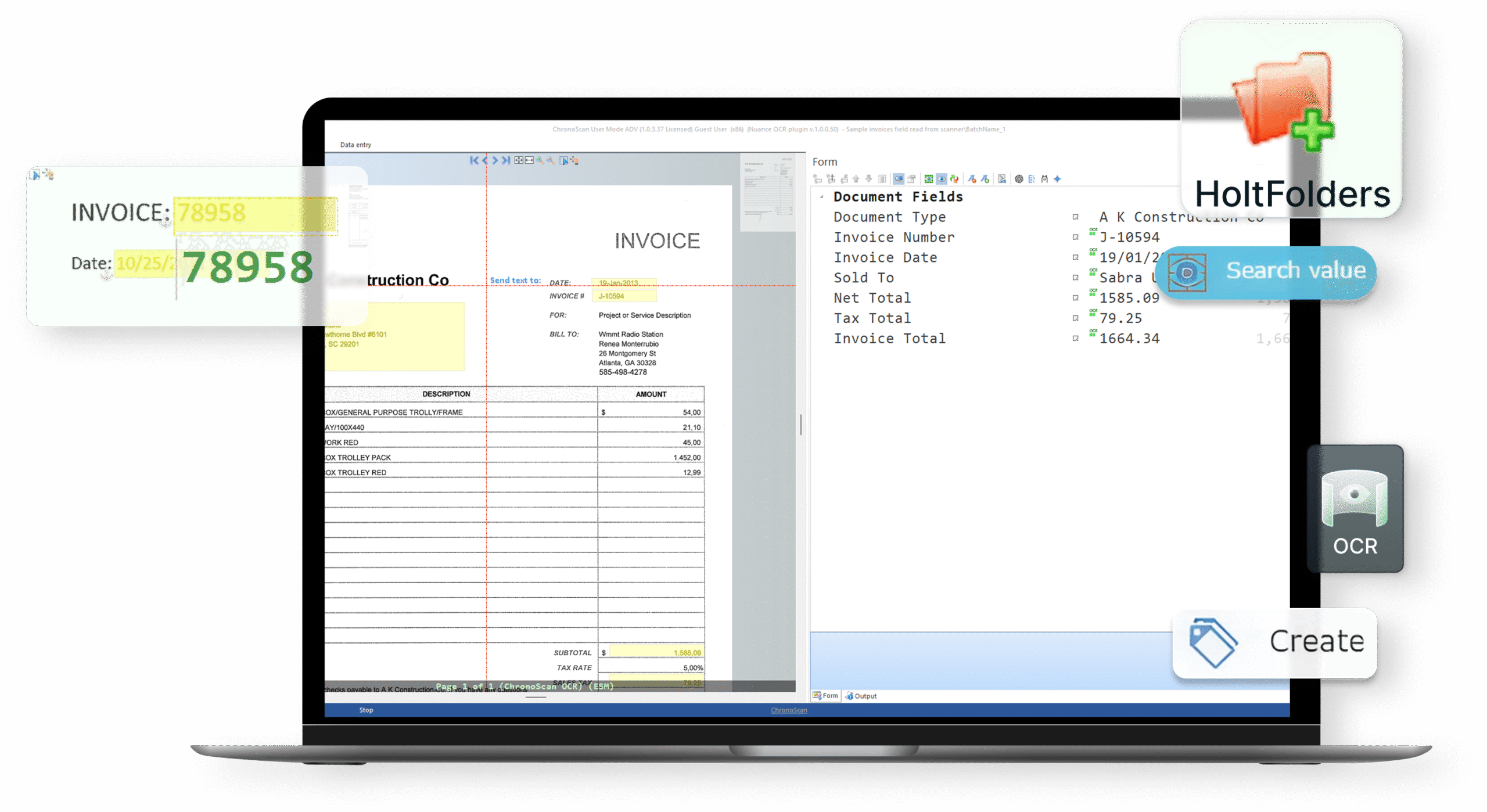Click the 1585.09 Net Total value field
1487x812 pixels.
tap(1129, 299)
